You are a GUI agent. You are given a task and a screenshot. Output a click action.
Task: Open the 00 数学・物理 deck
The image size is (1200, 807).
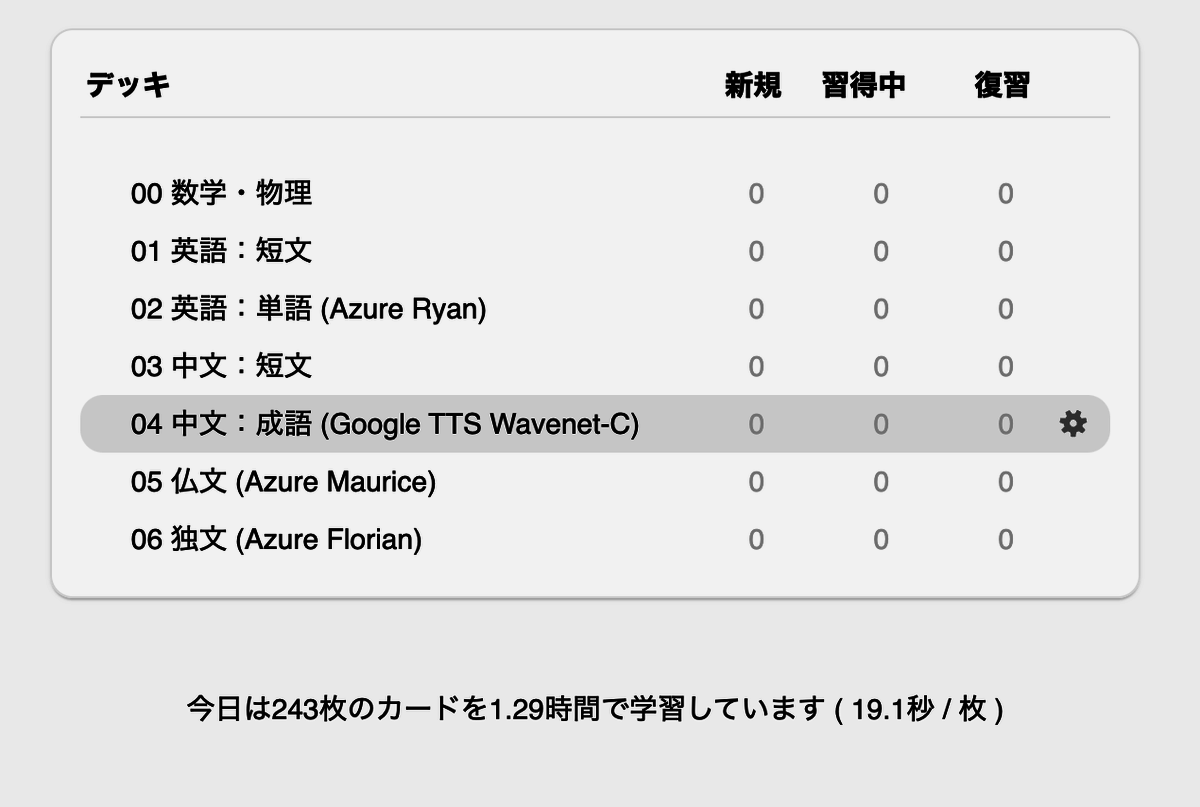221,193
